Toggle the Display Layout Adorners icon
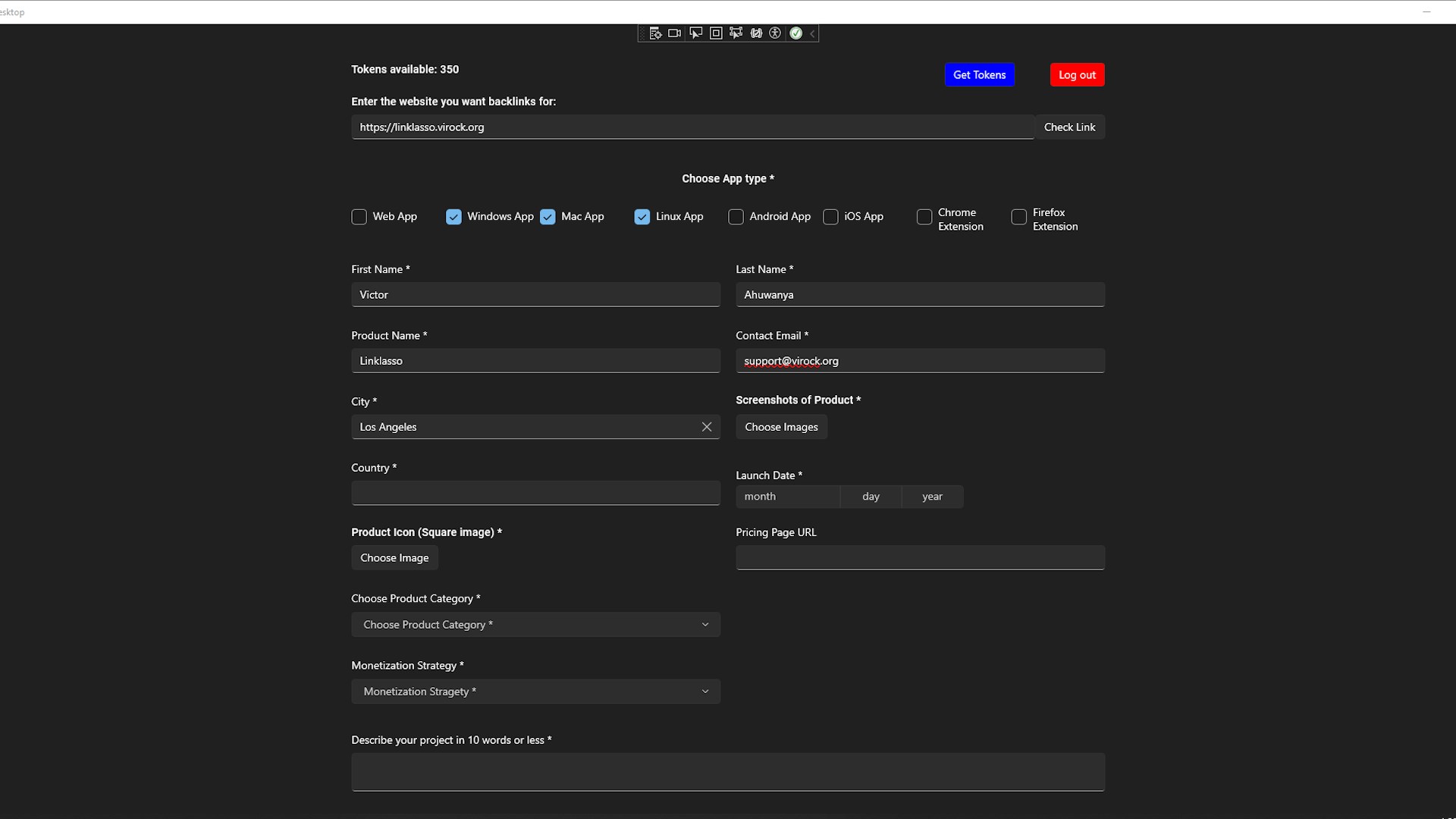This screenshot has height=819, width=1456. tap(716, 33)
